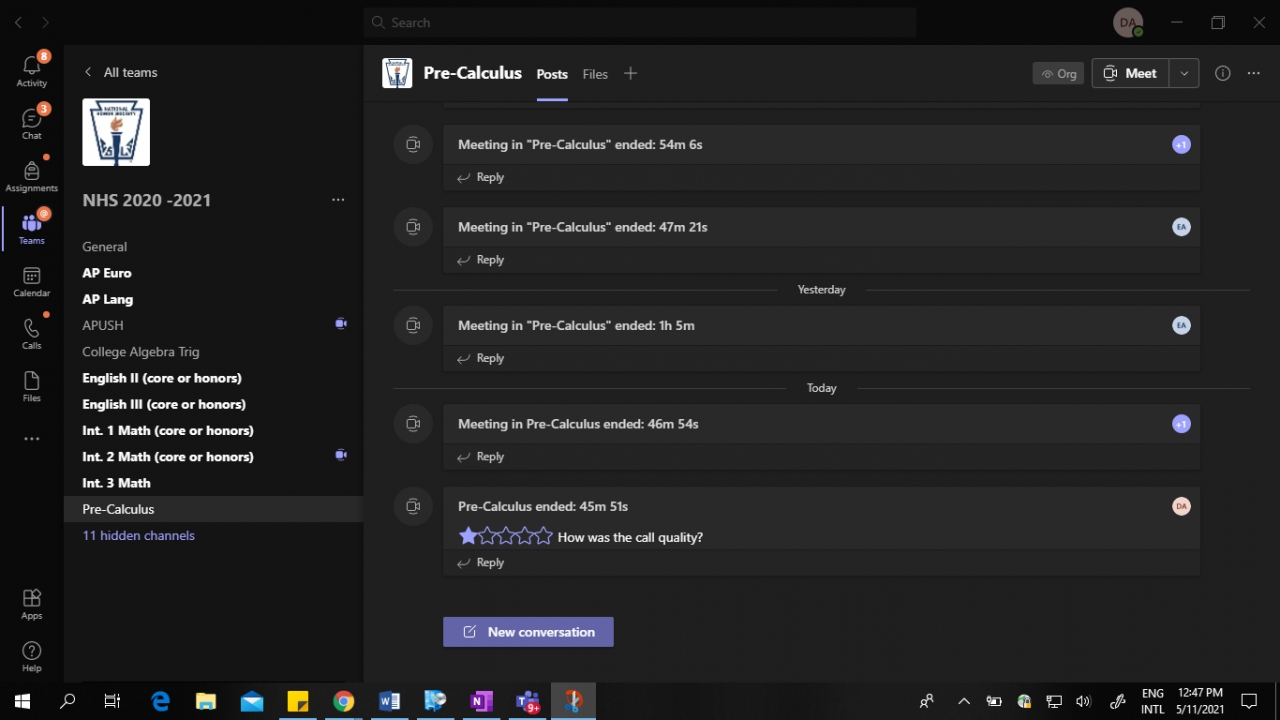Screen dimensions: 1280x720
Task: Open the Activity feed
Action: click(32, 69)
